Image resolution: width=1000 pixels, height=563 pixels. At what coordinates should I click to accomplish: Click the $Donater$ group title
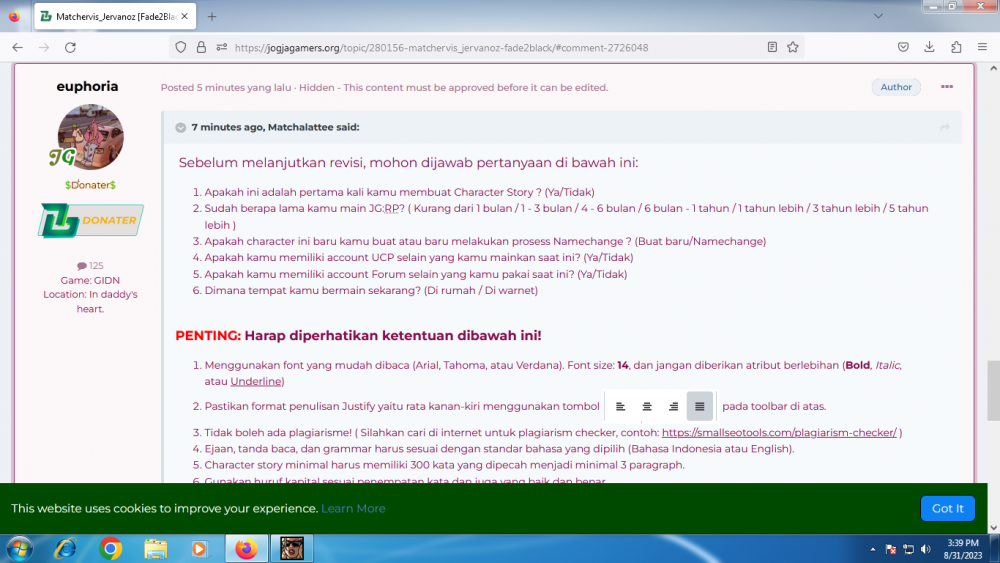click(90, 185)
